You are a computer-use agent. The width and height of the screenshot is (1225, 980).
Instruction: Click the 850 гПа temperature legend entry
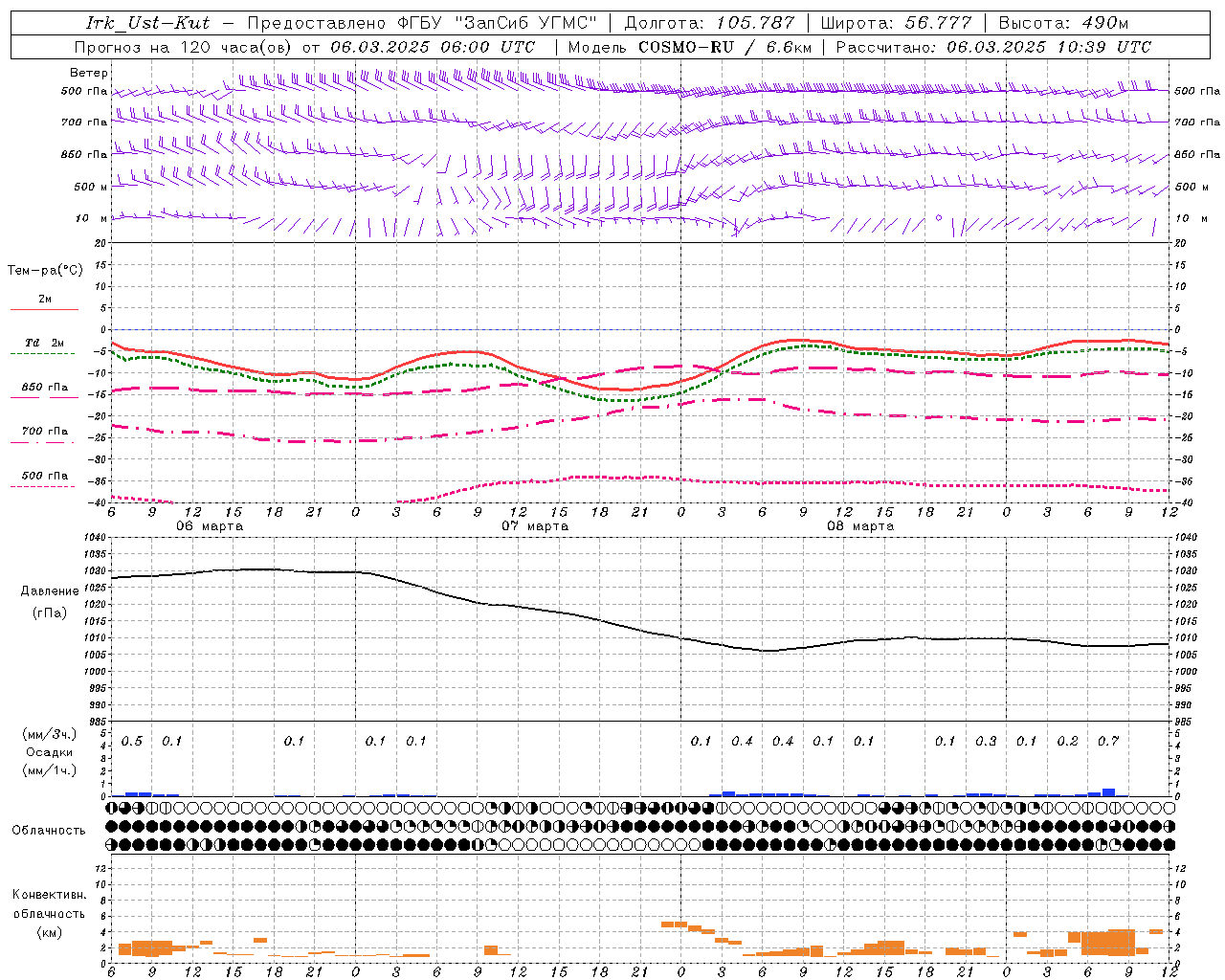tap(45, 388)
